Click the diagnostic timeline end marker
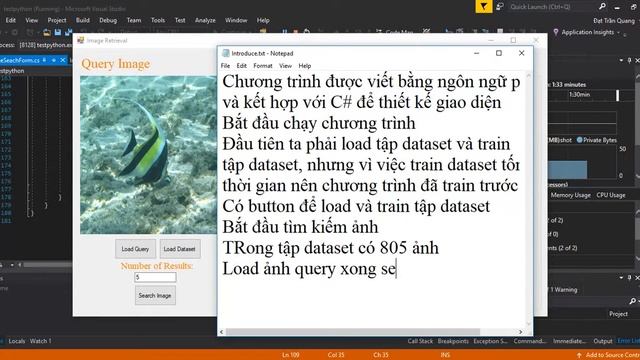Screen dimensions: 640x360 pyautogui.click(x=618, y=95)
